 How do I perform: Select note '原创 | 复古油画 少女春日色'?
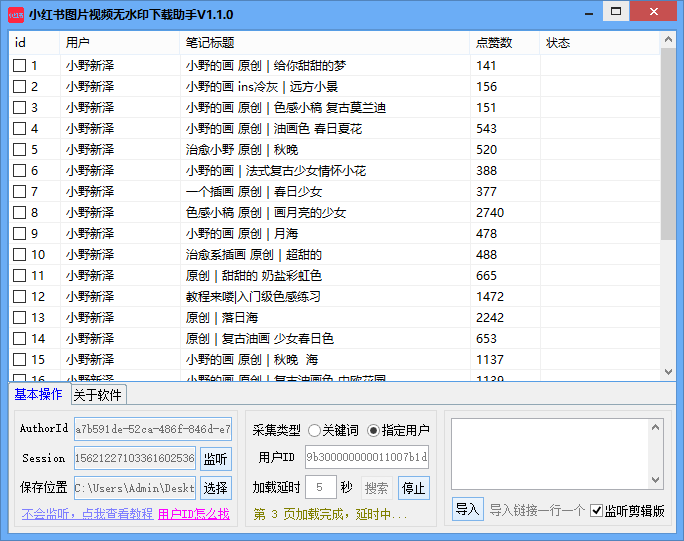(260, 339)
